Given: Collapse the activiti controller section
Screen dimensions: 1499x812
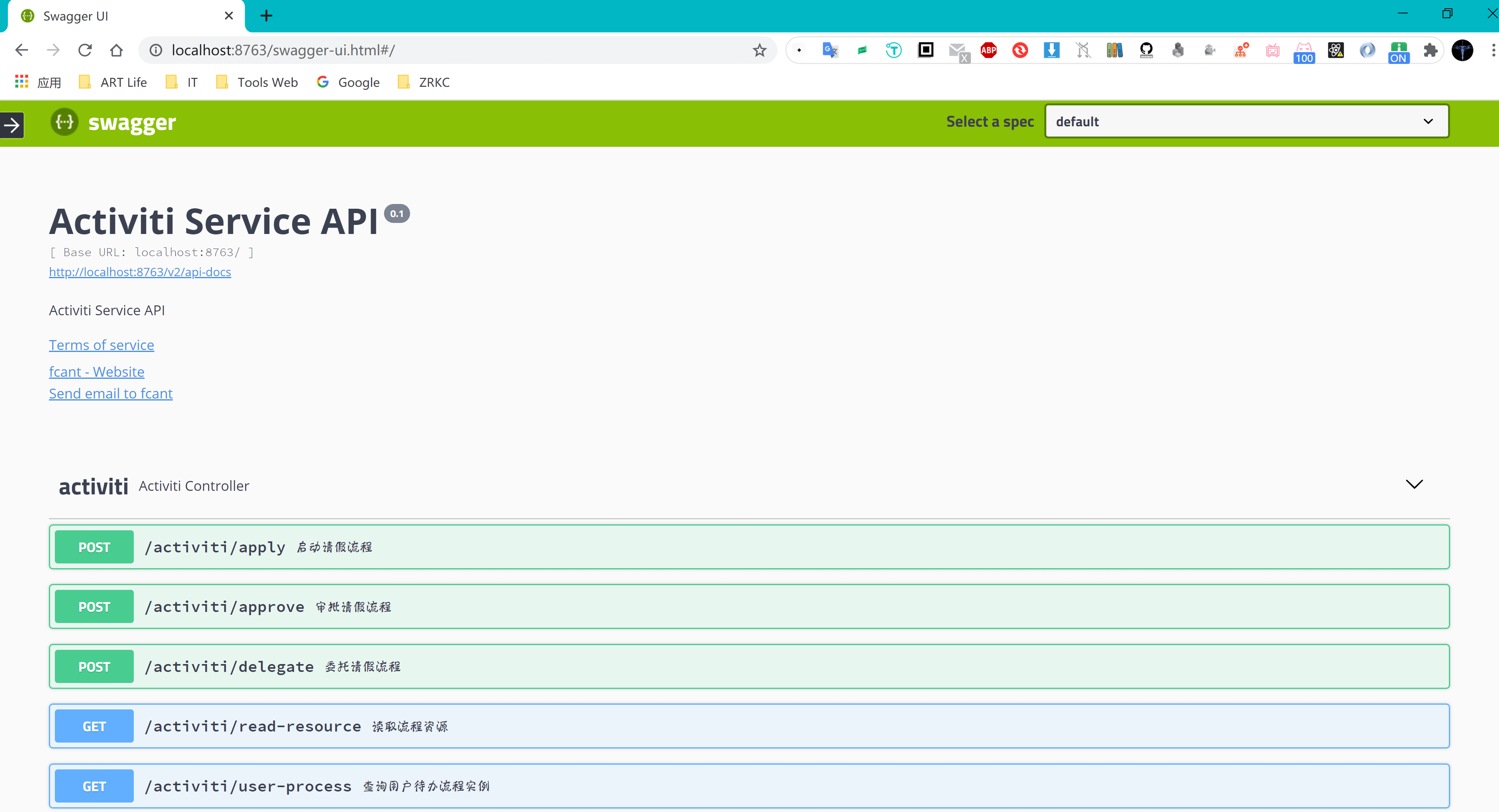Looking at the screenshot, I should (1414, 485).
